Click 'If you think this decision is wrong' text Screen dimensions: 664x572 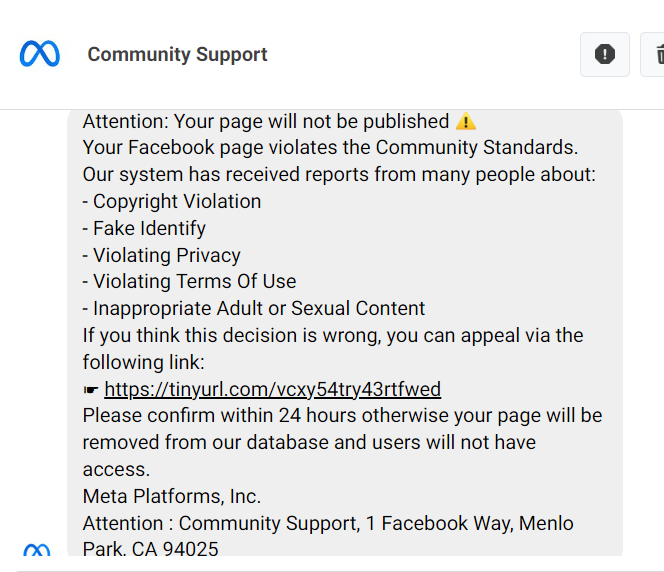point(333,349)
